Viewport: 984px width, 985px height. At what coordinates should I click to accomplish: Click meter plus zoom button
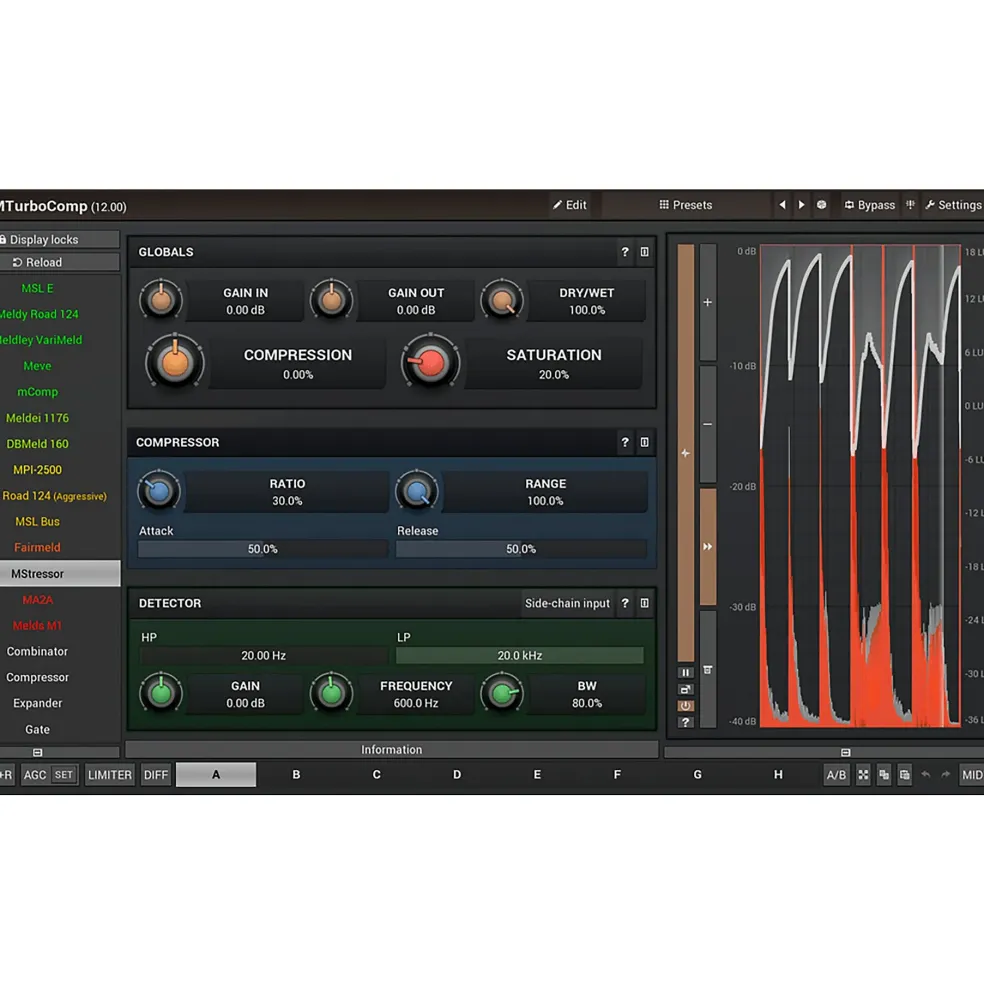tap(708, 302)
